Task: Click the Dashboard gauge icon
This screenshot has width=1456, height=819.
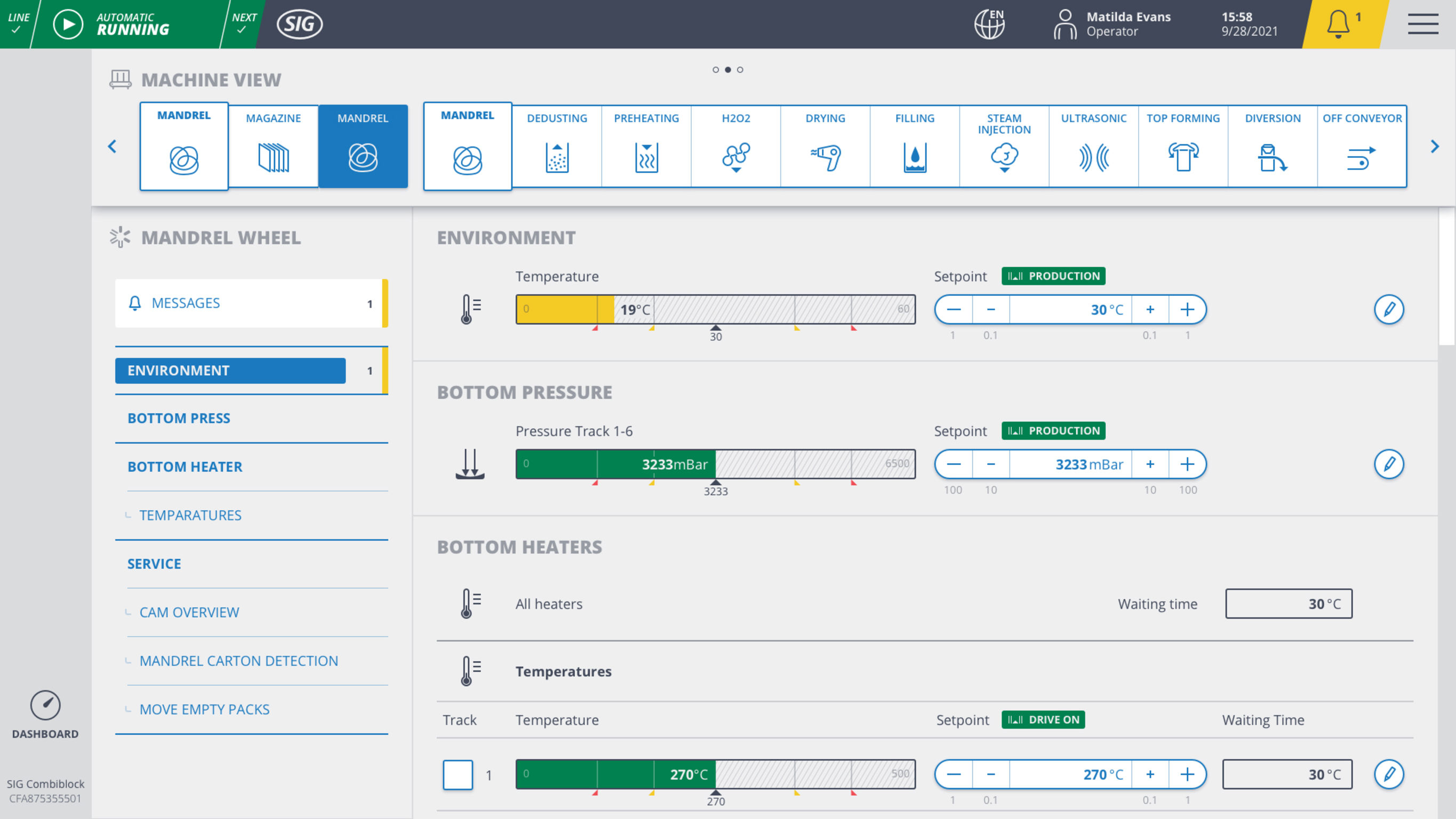Action: coord(44,705)
